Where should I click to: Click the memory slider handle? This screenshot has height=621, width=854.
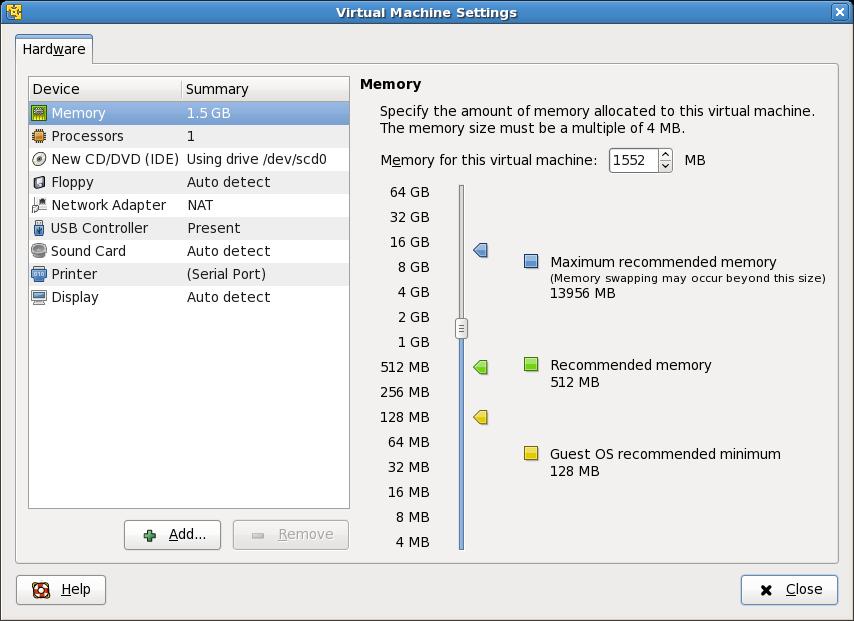(461, 328)
